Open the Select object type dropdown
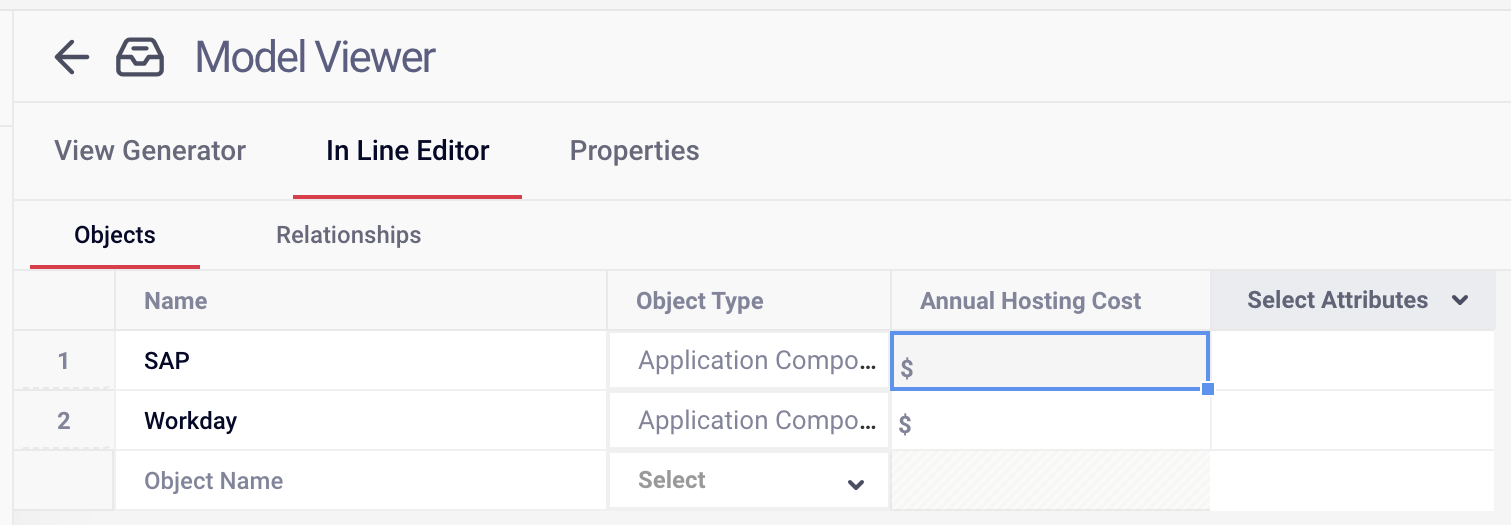1511x525 pixels. pos(749,481)
